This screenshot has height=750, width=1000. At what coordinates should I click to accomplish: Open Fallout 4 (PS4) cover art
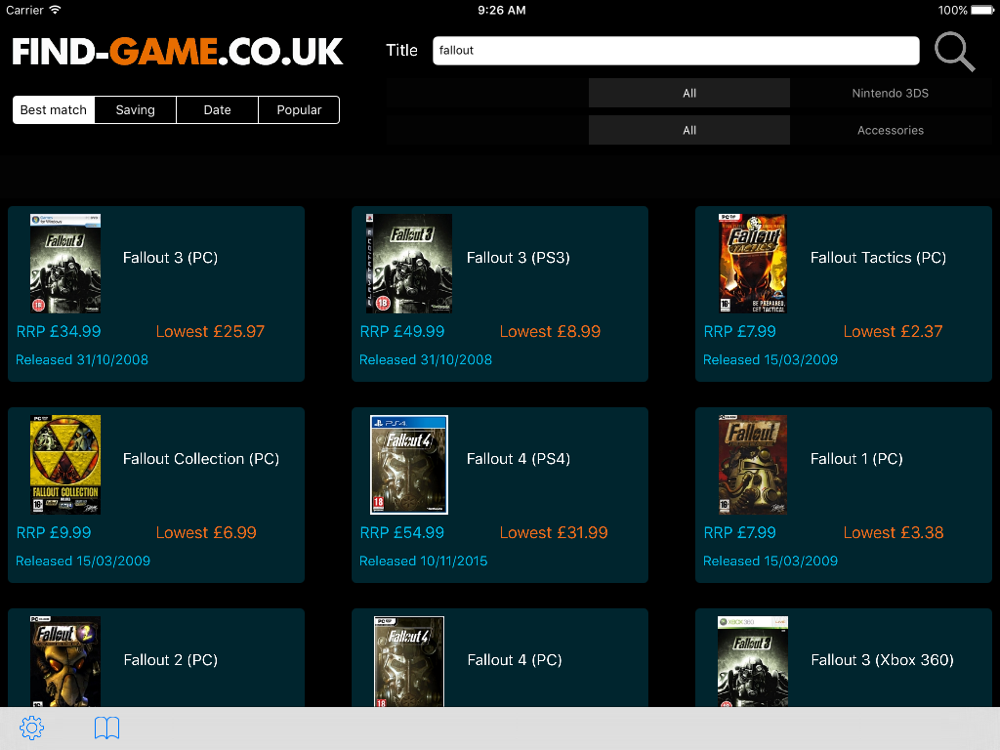coord(409,464)
